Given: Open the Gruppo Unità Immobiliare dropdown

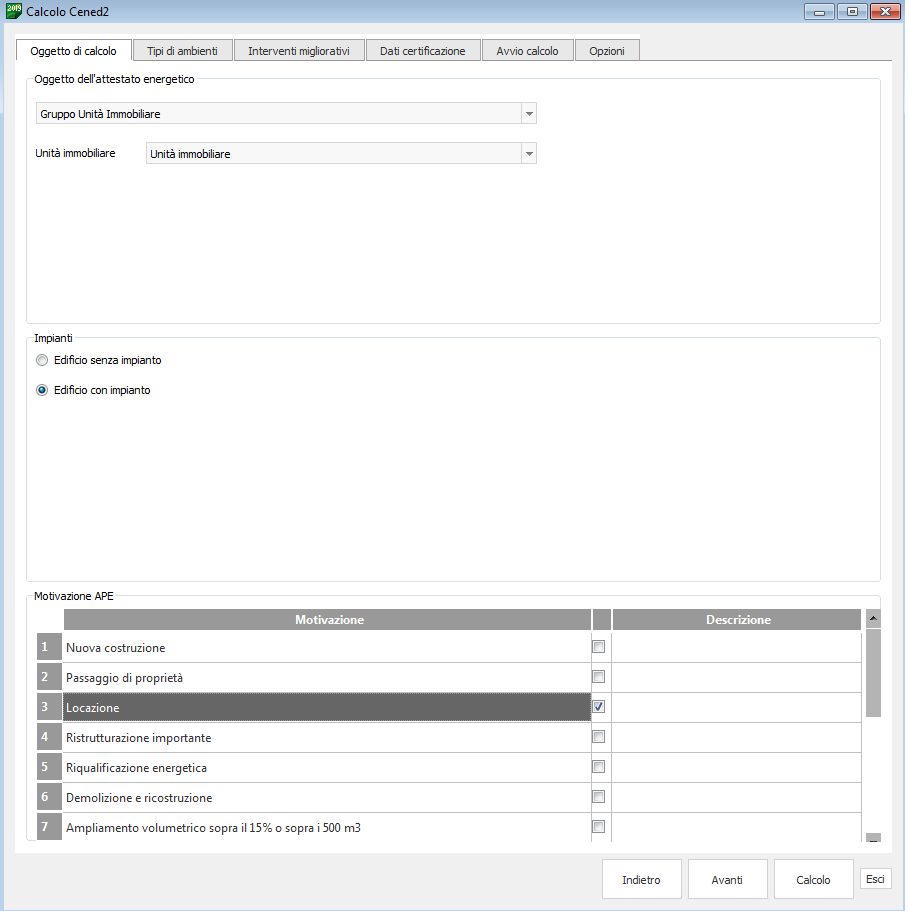Looking at the screenshot, I should (529, 114).
